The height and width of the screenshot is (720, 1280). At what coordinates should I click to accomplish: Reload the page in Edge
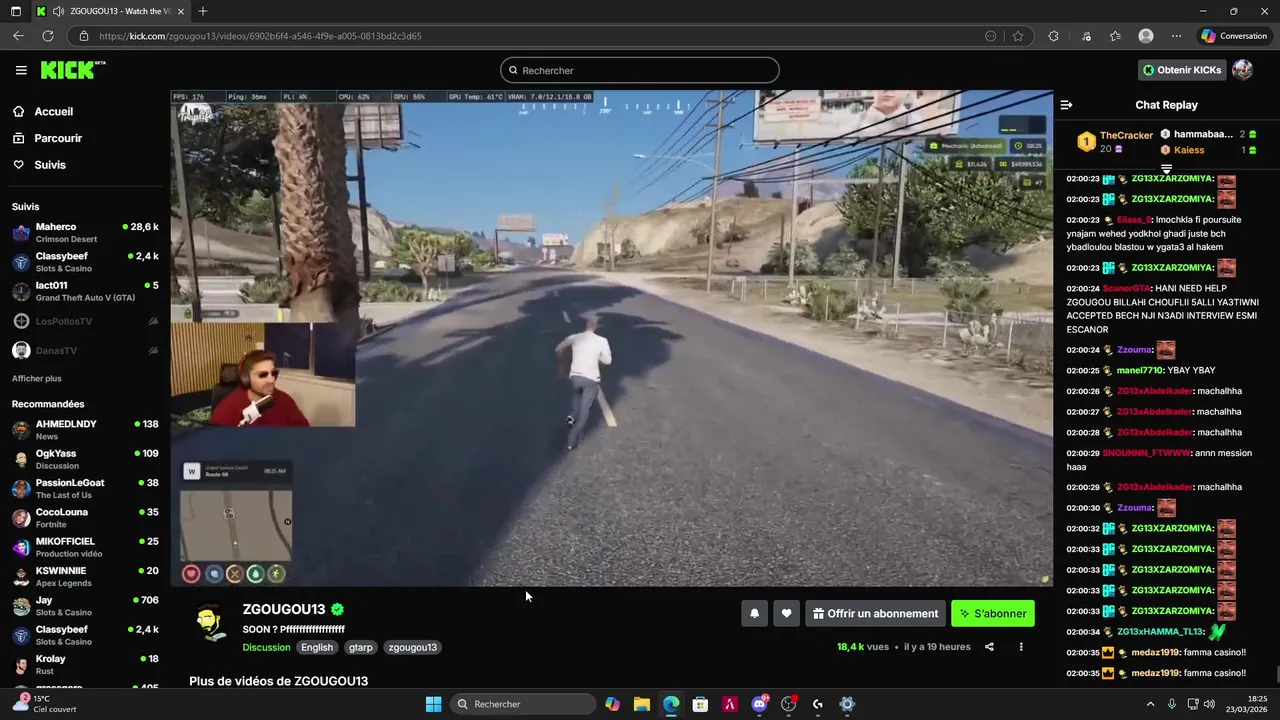47,36
